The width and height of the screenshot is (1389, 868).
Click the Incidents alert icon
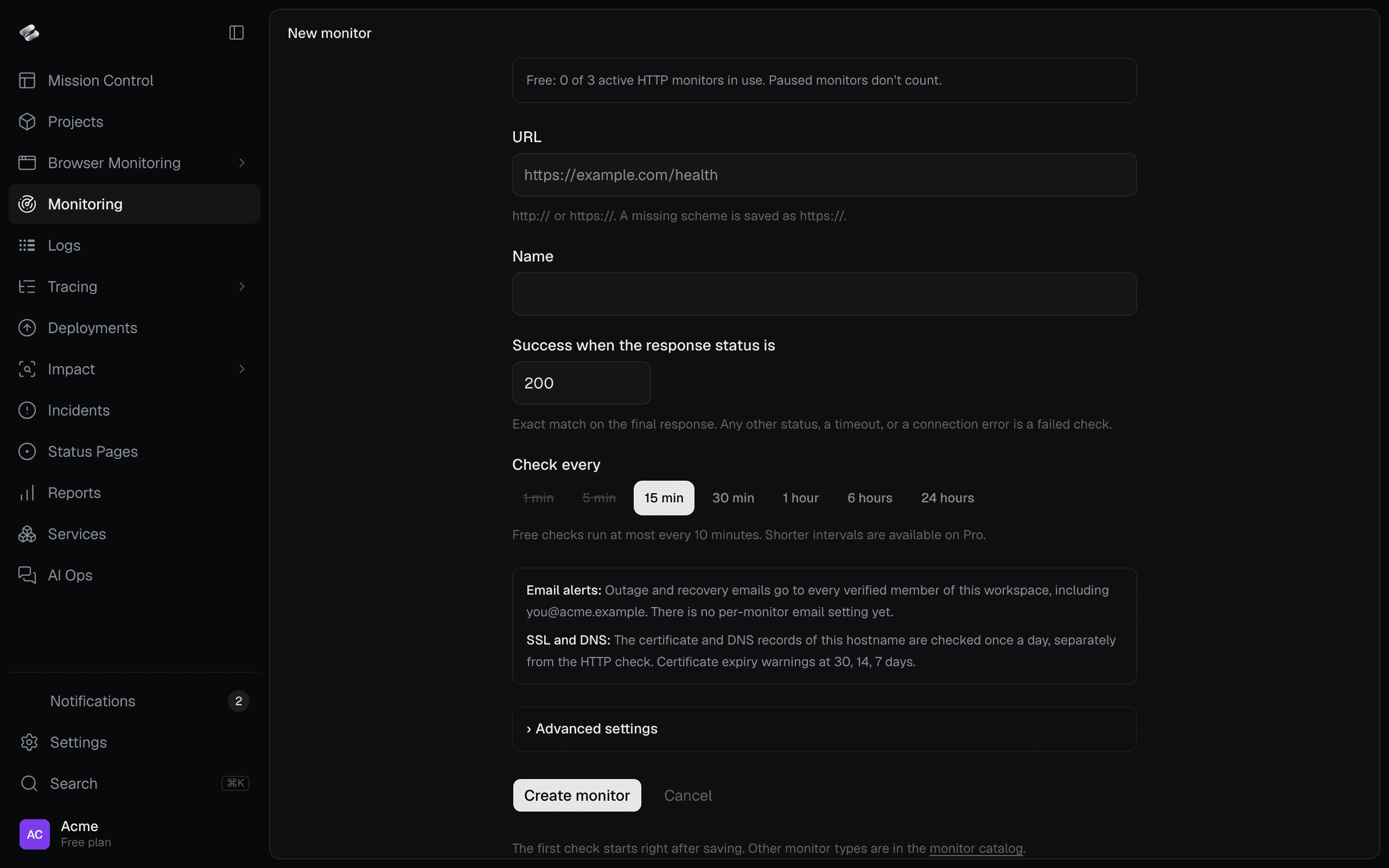pyautogui.click(x=27, y=411)
